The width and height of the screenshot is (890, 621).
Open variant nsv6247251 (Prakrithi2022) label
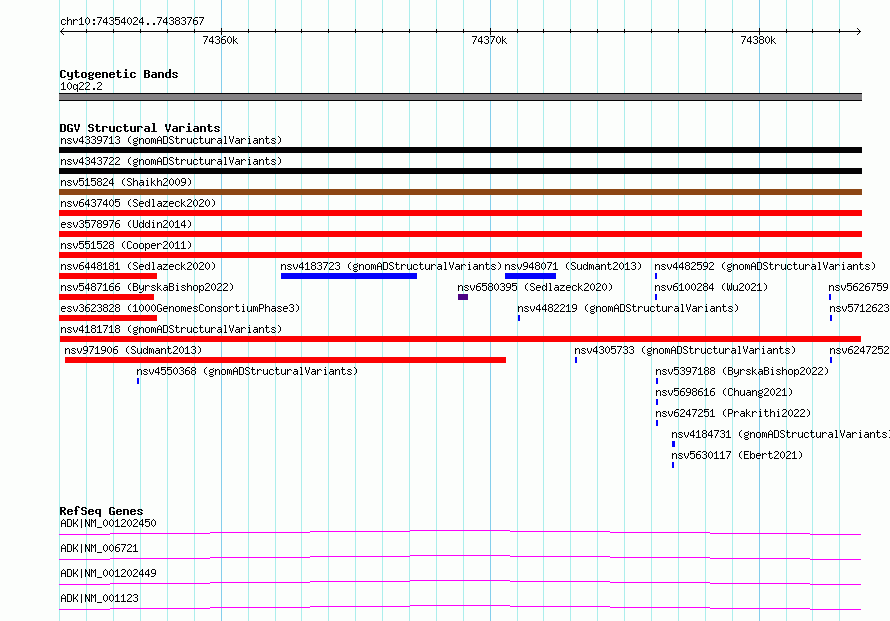click(733, 413)
